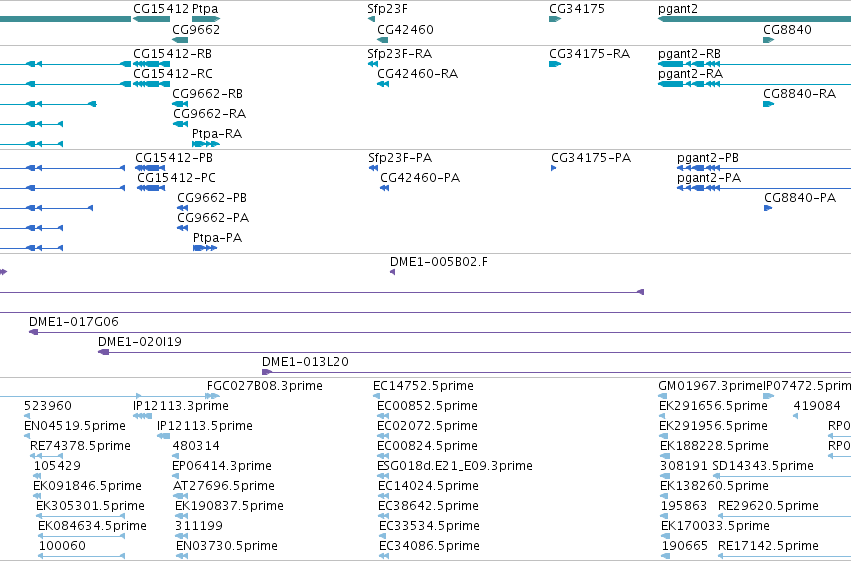851x561 pixels.
Task: Click the 480314 feature label
Action: pyautogui.click(x=196, y=446)
